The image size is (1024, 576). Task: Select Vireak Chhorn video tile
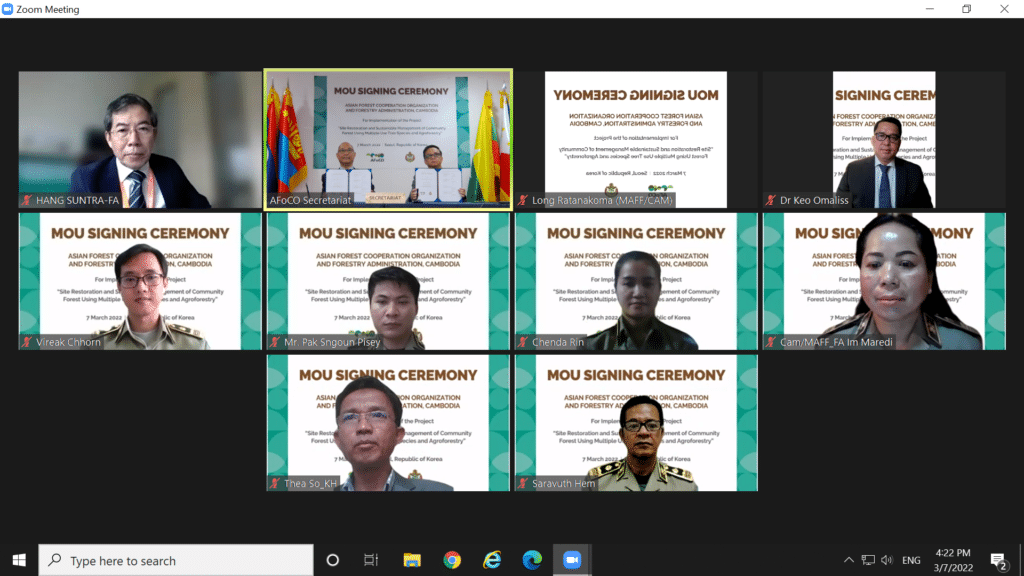pos(140,281)
